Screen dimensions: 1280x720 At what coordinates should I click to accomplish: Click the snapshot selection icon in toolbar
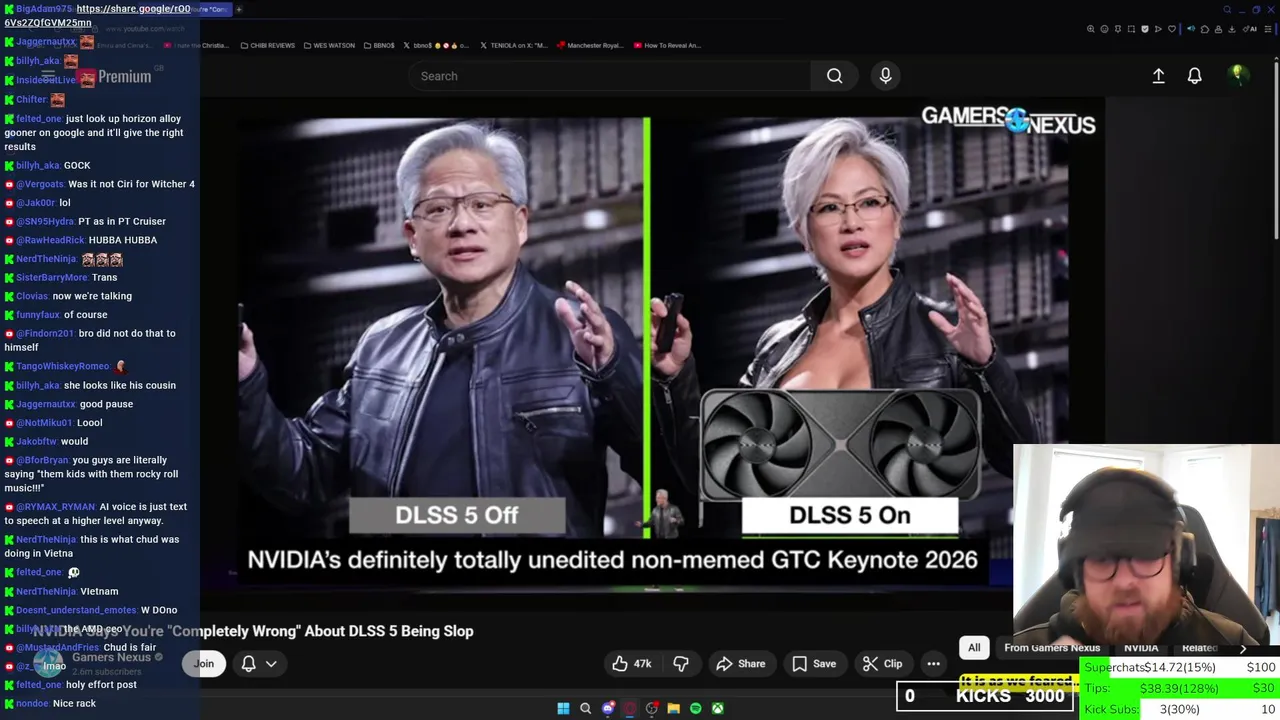pyautogui.click(x=1131, y=29)
